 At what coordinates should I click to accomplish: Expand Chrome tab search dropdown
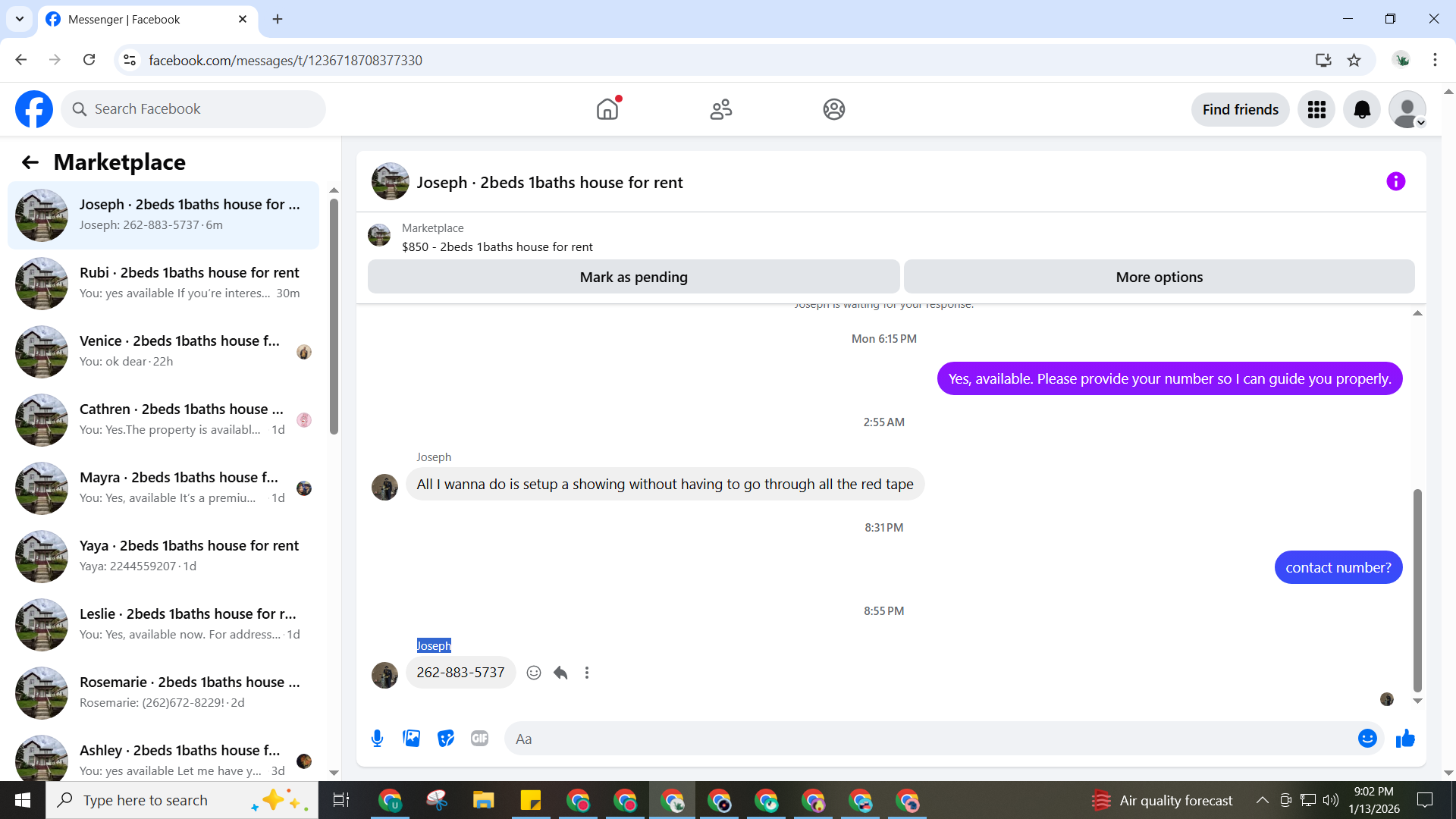click(x=20, y=19)
